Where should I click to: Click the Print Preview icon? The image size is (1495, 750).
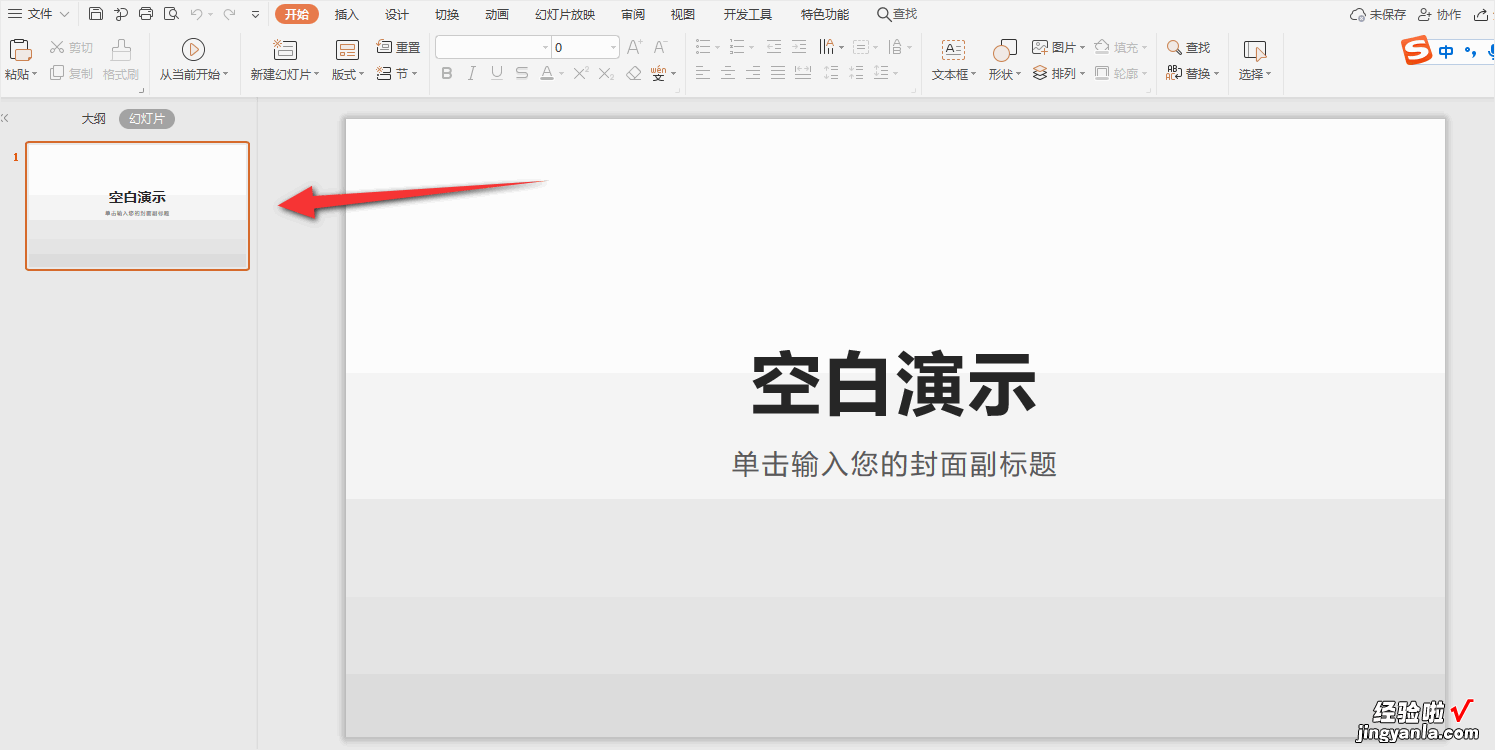coord(171,14)
